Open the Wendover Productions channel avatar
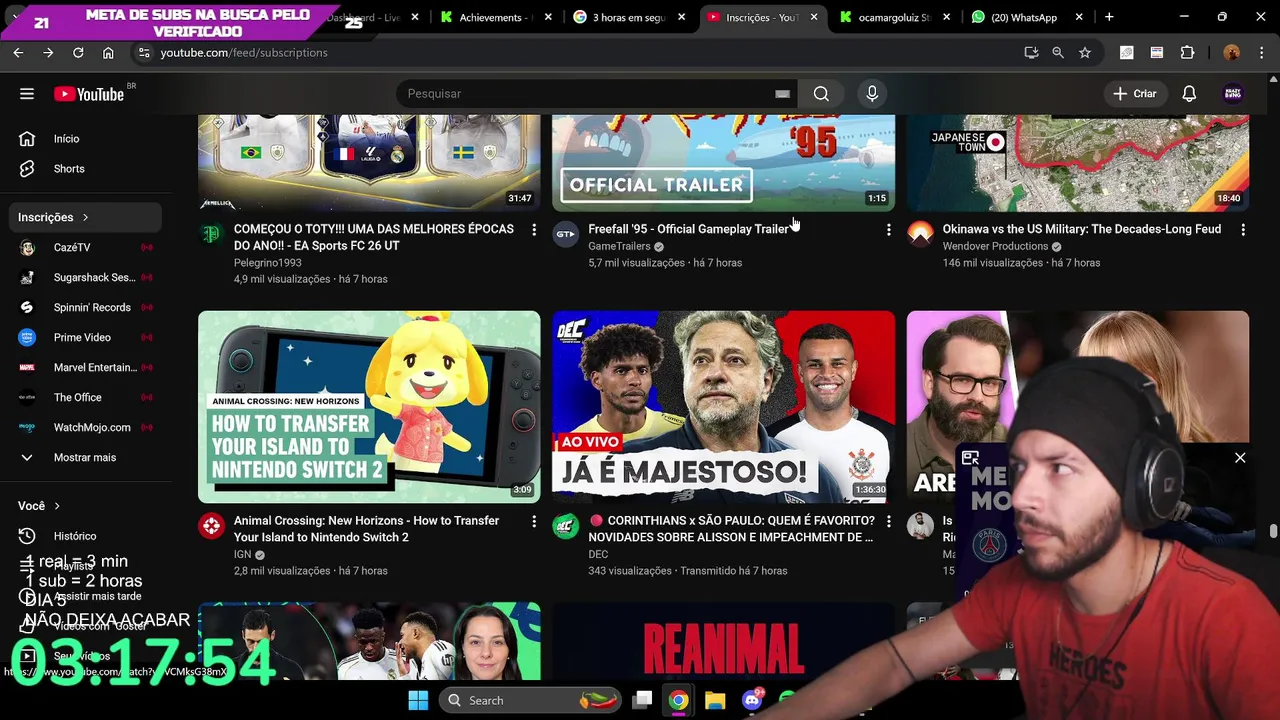 (x=920, y=234)
